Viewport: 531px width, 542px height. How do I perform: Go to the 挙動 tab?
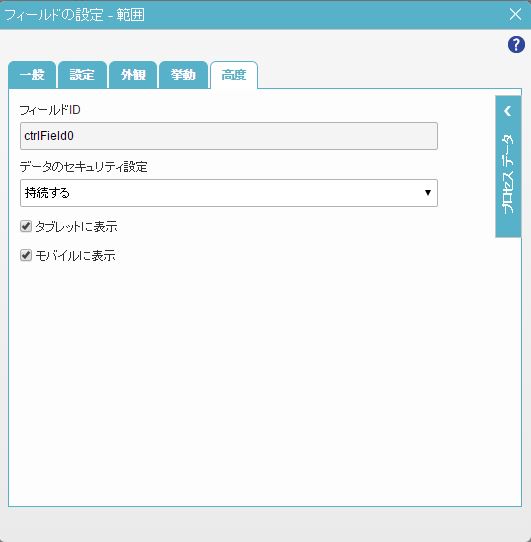coord(183,75)
